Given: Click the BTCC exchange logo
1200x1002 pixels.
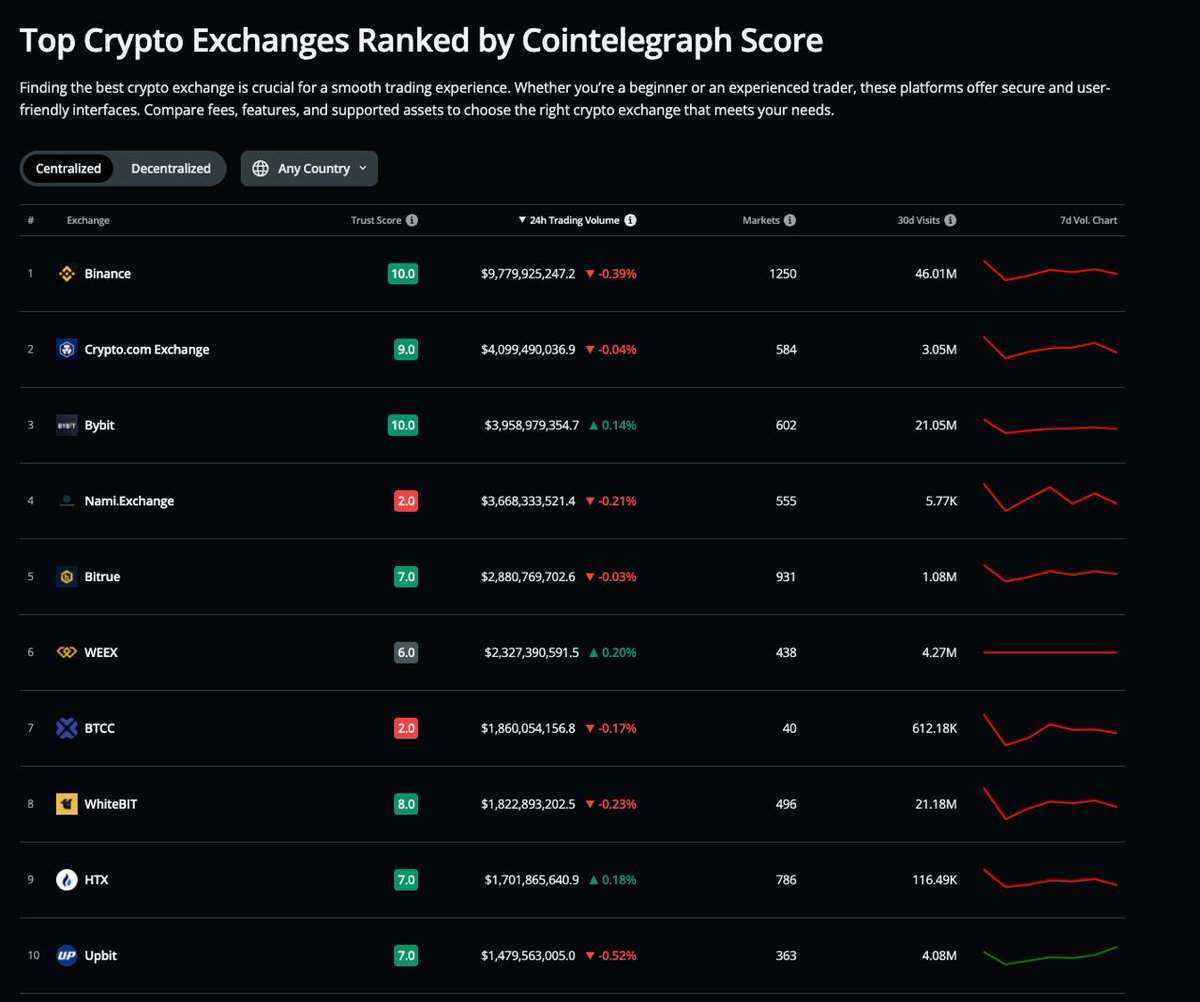Looking at the screenshot, I should click(x=68, y=728).
